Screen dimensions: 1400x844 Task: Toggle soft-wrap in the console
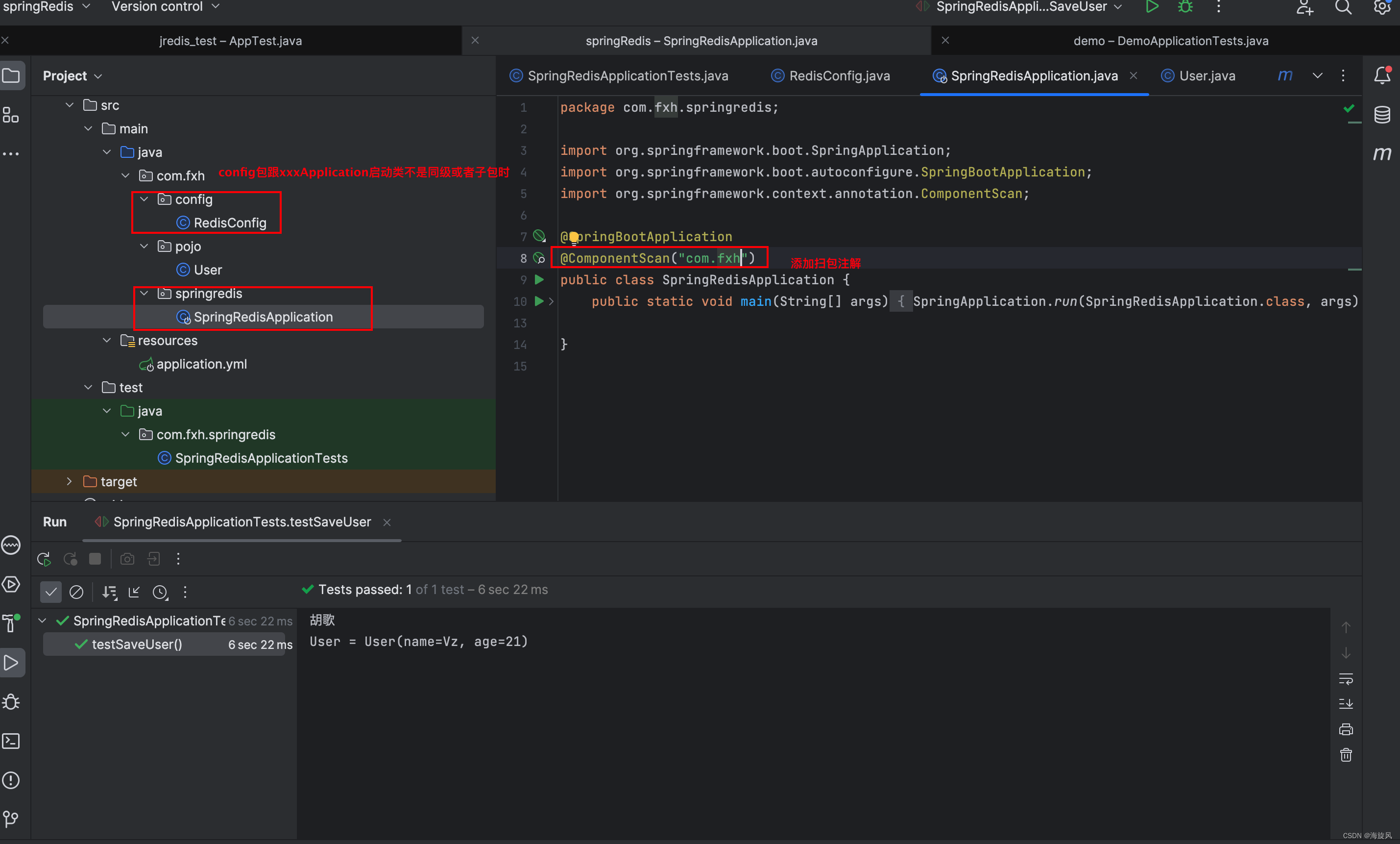click(x=1346, y=679)
